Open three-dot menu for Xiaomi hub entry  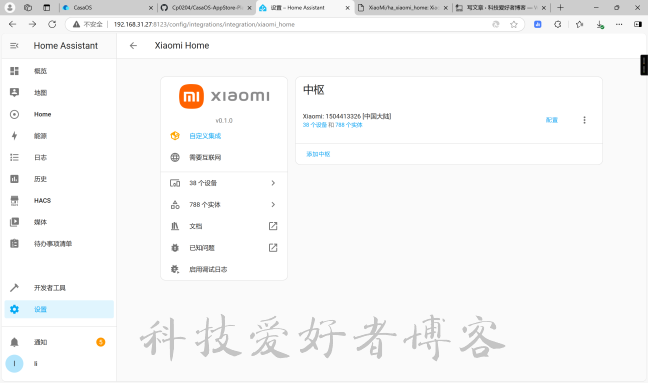click(584, 120)
